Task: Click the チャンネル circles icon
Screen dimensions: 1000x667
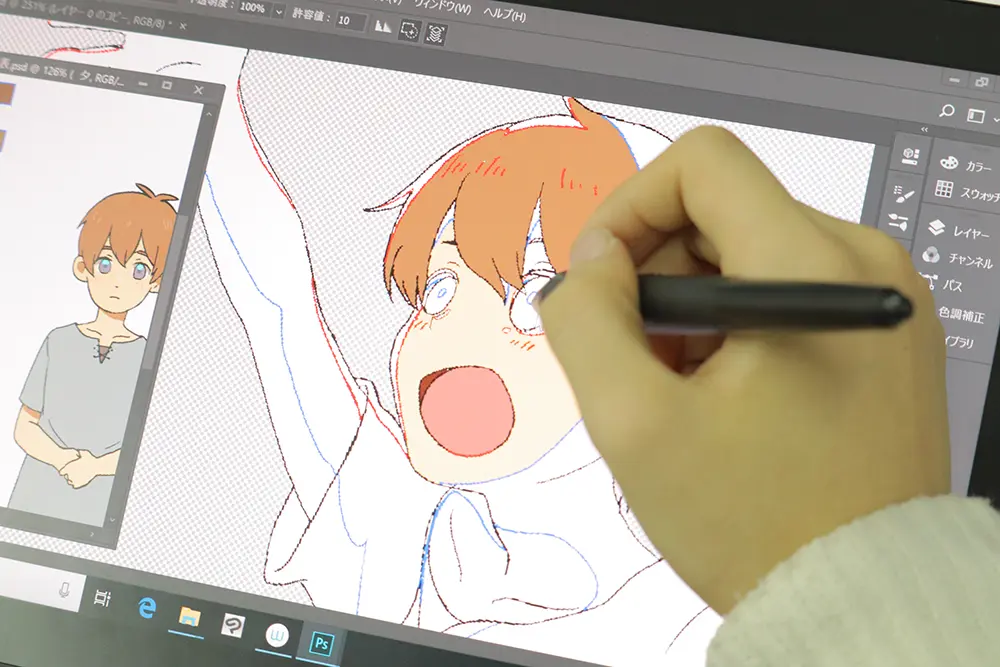Action: 931,255
